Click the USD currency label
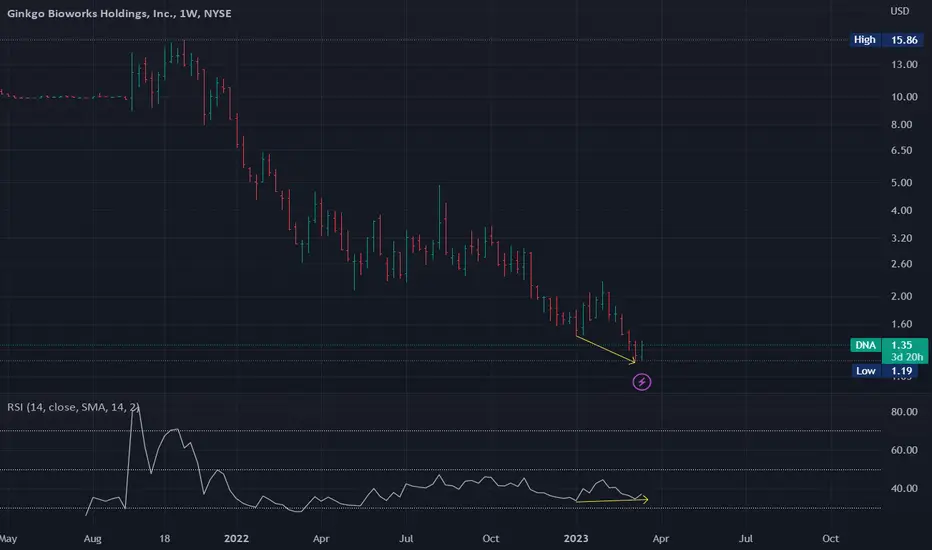 (x=899, y=11)
